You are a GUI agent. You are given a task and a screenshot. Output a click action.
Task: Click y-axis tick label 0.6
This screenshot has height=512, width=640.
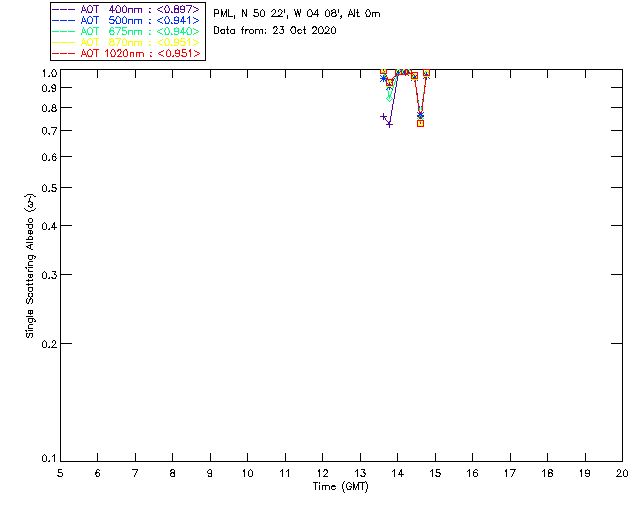[49, 157]
